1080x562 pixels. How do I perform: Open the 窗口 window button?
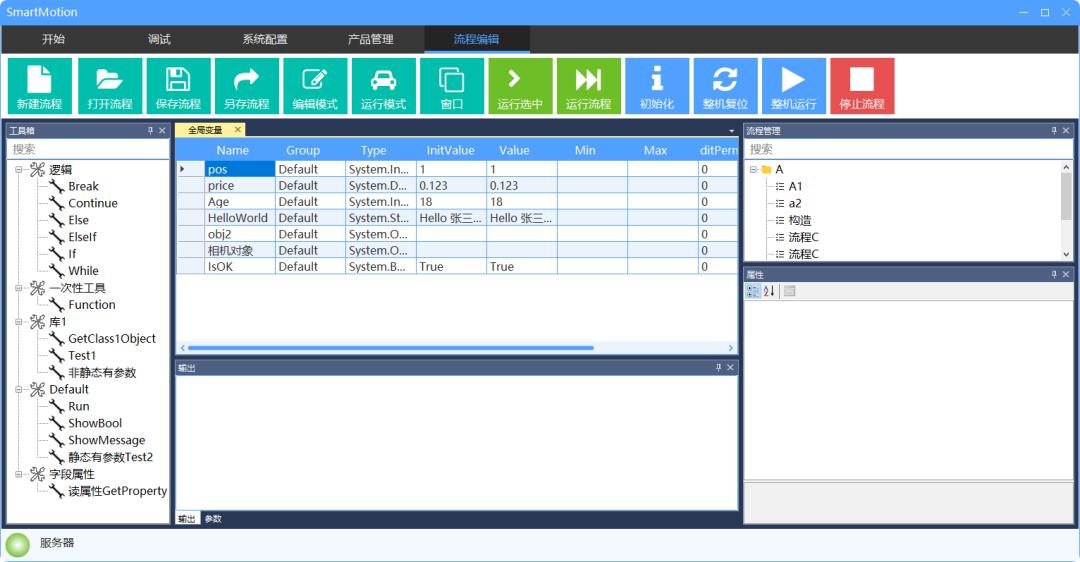(x=452, y=85)
